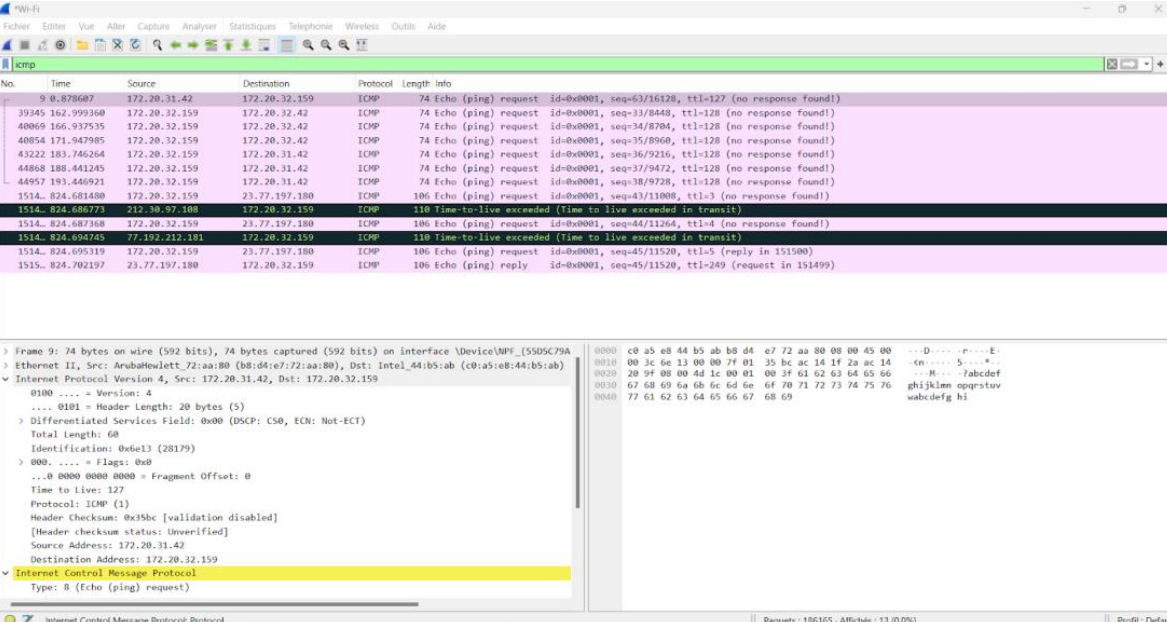Click the resize columns icon
The width and height of the screenshot is (1167, 622).
[x=361, y=46]
